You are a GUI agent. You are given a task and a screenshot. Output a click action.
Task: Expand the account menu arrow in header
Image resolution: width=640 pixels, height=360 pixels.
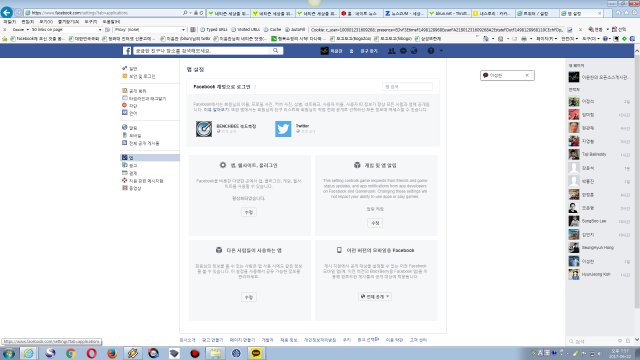click(x=441, y=51)
